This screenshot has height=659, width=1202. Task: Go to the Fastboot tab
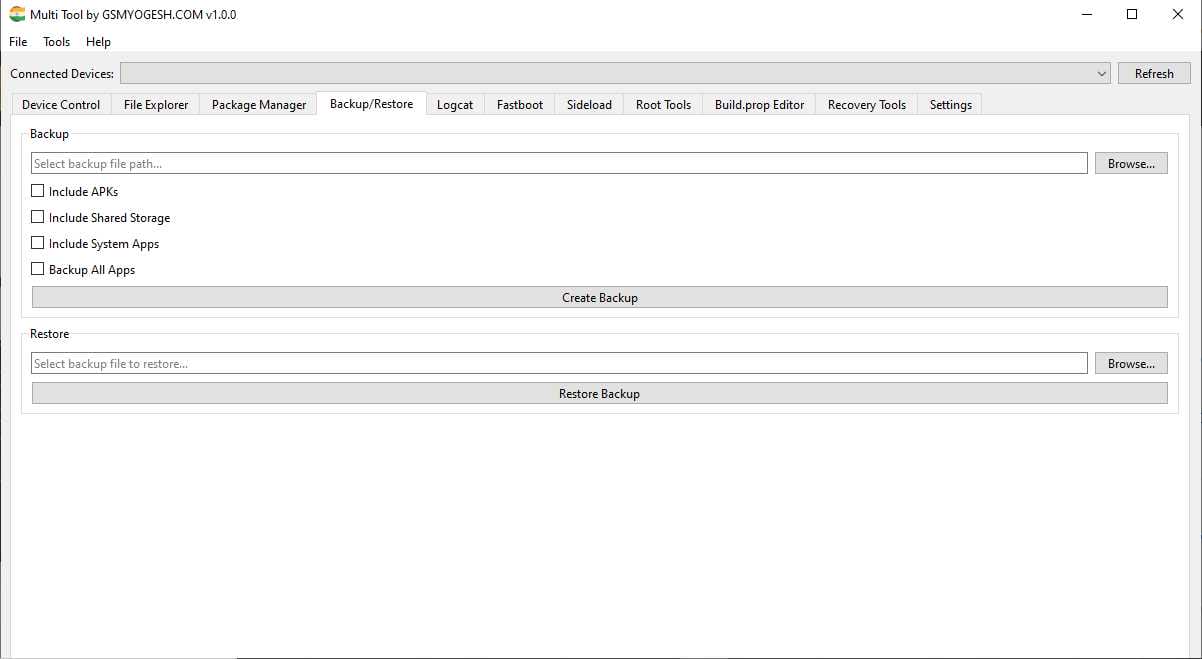coord(520,105)
